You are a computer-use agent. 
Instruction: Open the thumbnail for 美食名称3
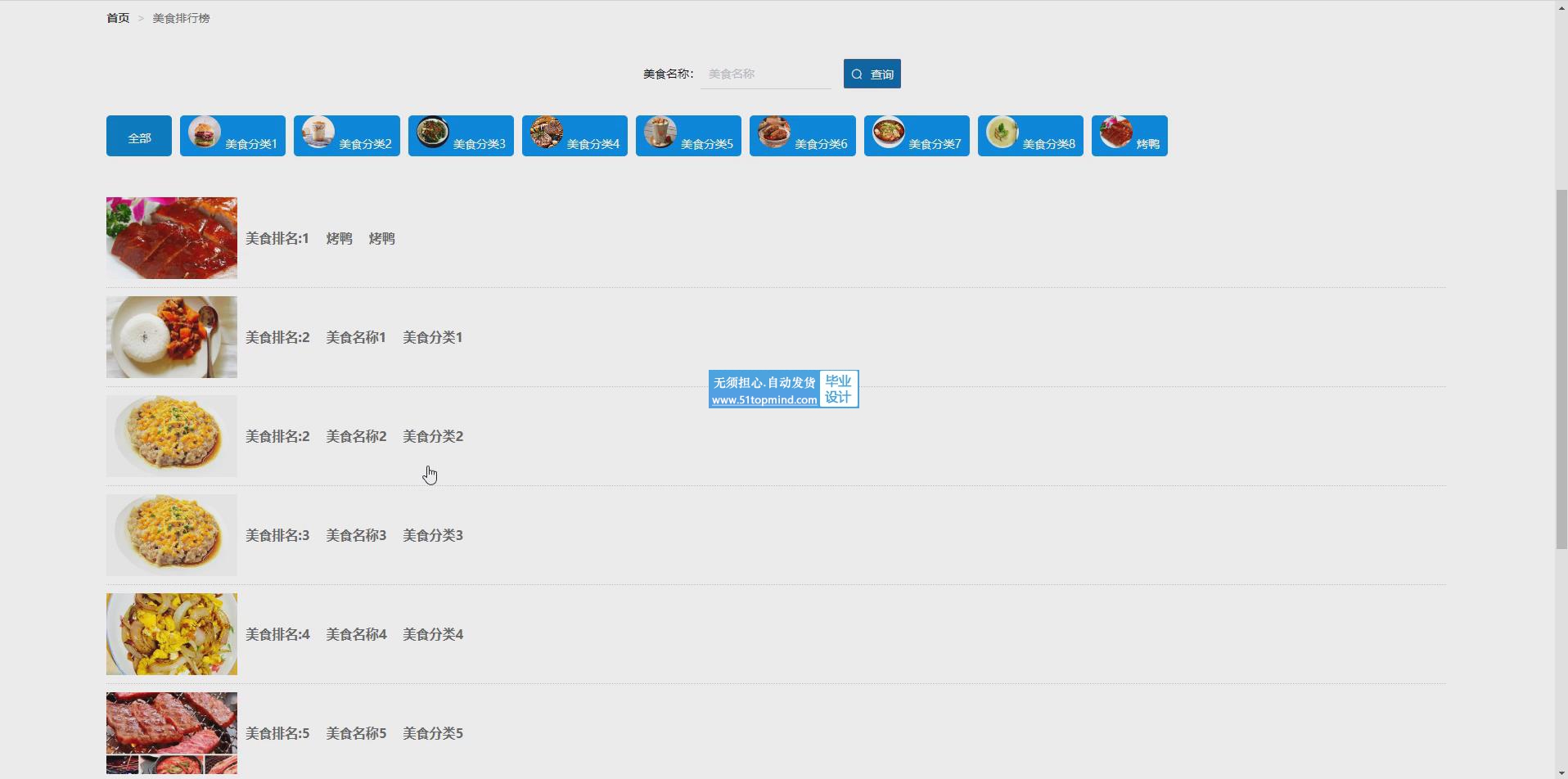pyautogui.click(x=172, y=535)
